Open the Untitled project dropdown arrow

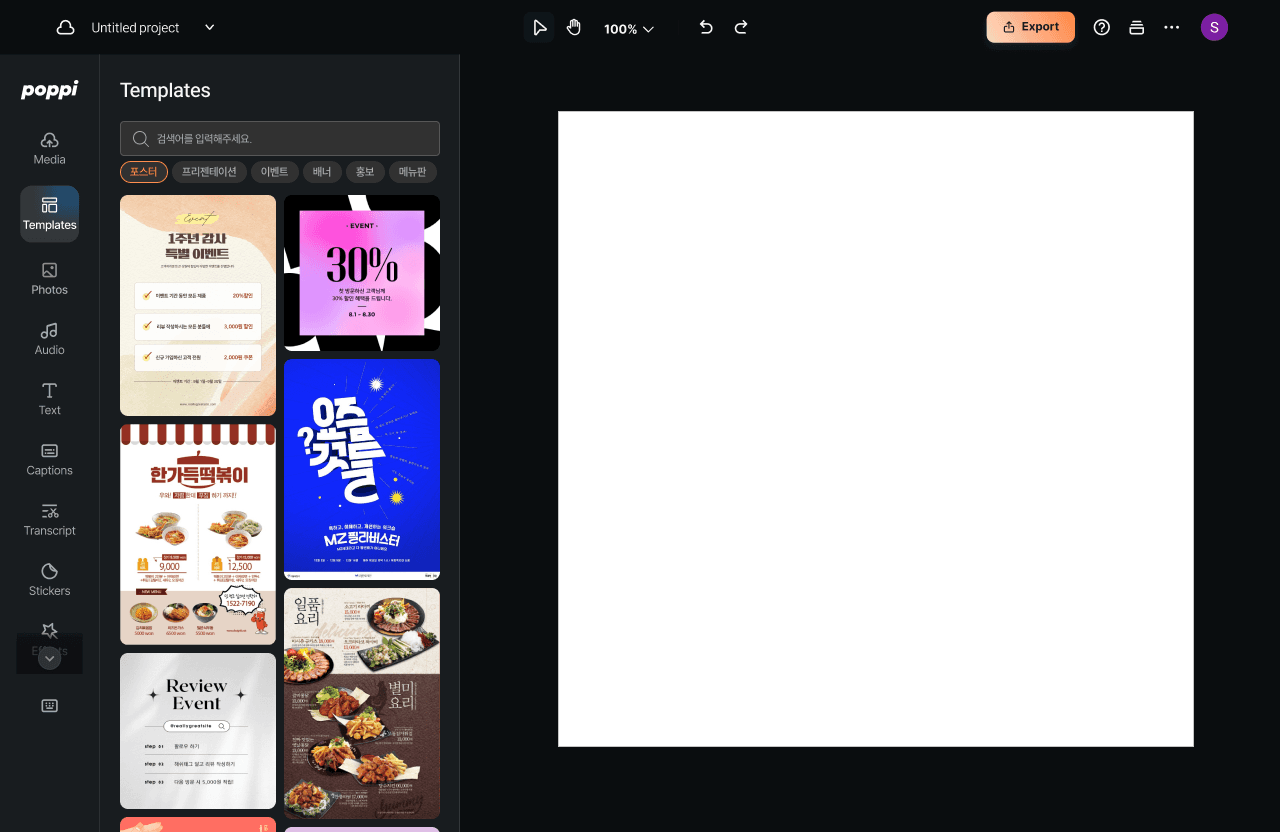click(x=210, y=28)
